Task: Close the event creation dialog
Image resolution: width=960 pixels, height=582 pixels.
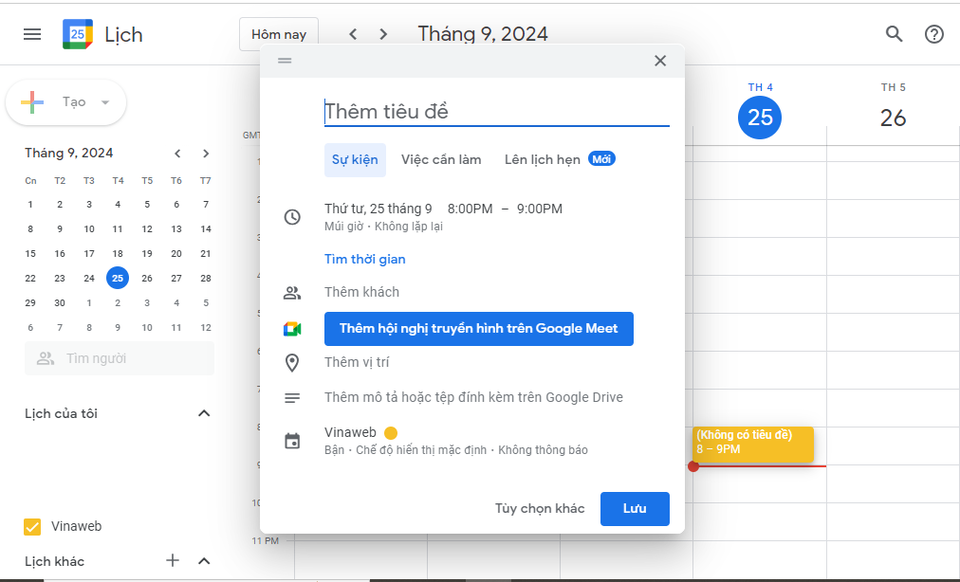Action: [660, 61]
